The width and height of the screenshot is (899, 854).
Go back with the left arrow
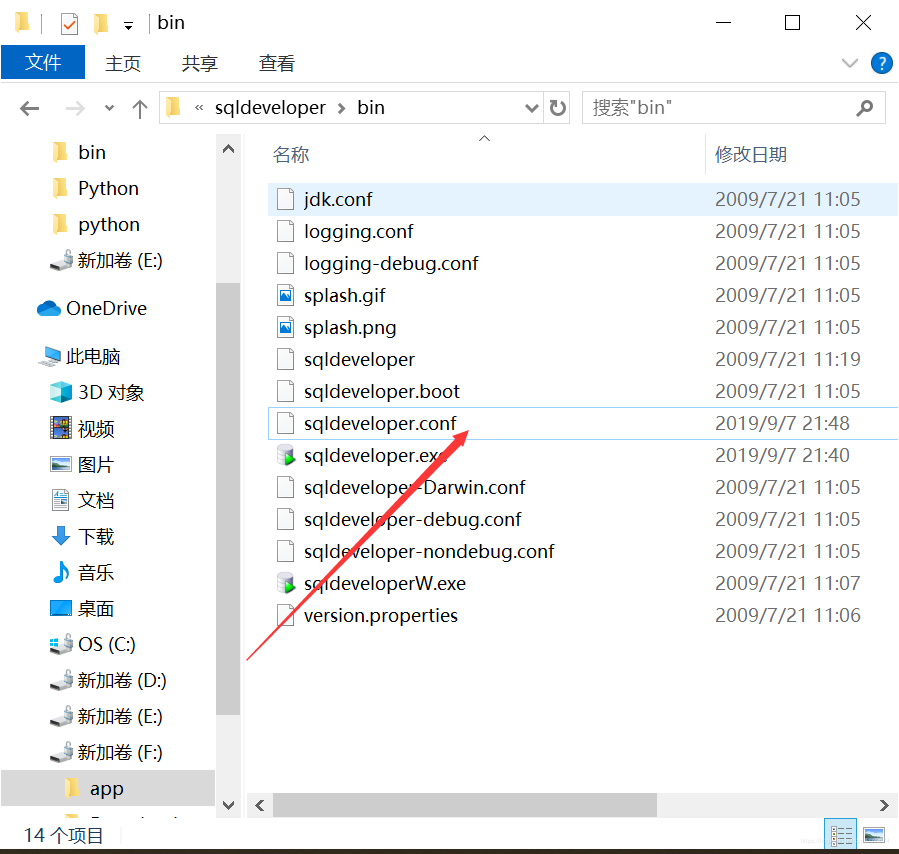tap(29, 108)
